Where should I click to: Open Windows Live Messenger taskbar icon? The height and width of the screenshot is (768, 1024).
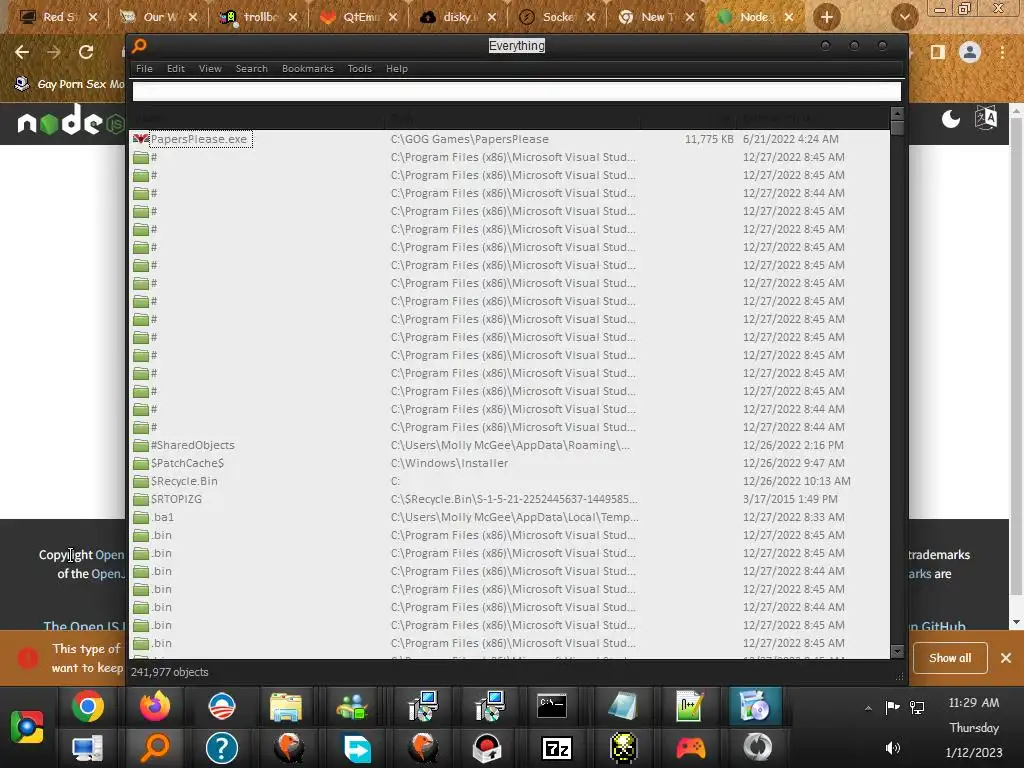tap(353, 707)
